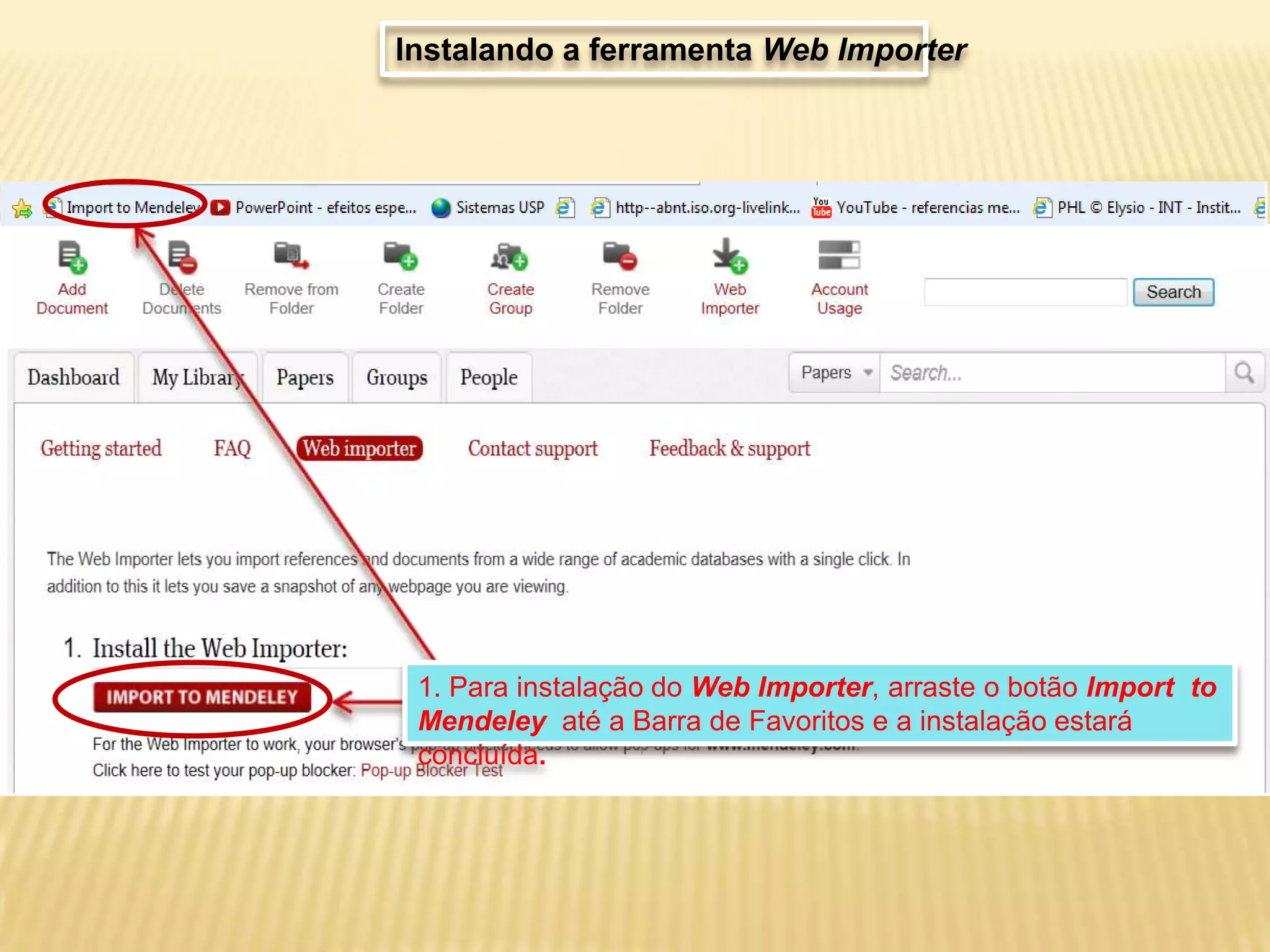Click the Search button
The width and height of the screenshot is (1270, 952).
tap(1173, 292)
